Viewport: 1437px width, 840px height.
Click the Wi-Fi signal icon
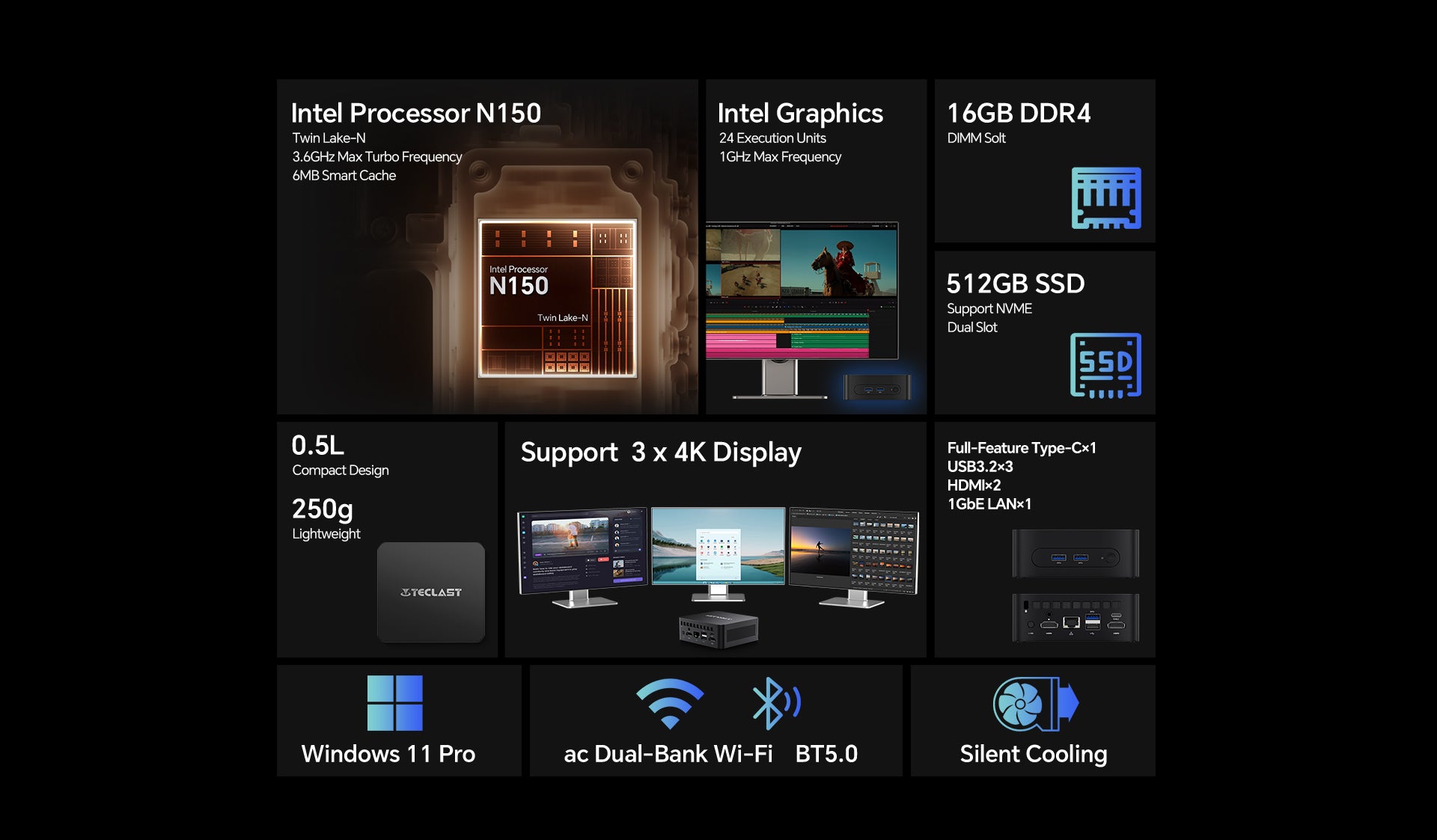tap(669, 703)
